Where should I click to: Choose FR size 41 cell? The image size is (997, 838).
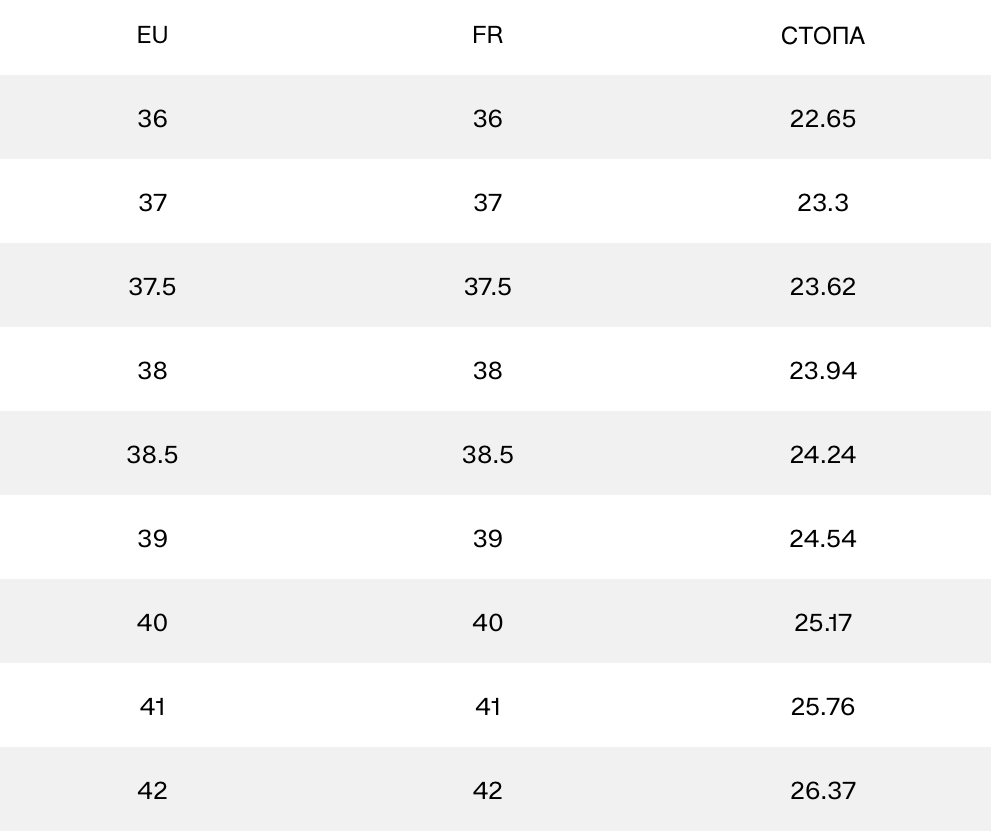click(x=487, y=707)
